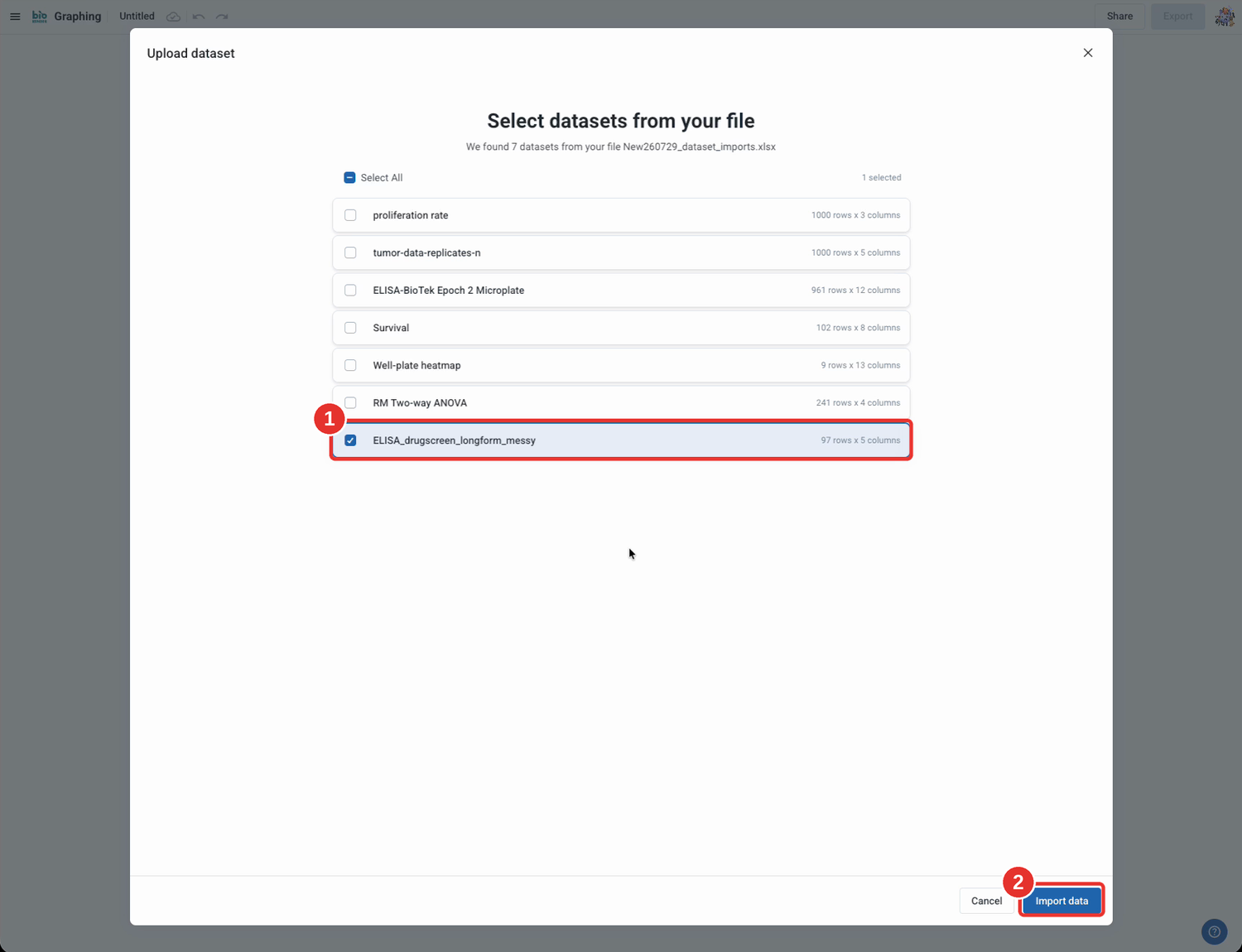Click the 'RM Two-way ANOVA' dataset name
Image resolution: width=1242 pixels, height=952 pixels.
(420, 403)
